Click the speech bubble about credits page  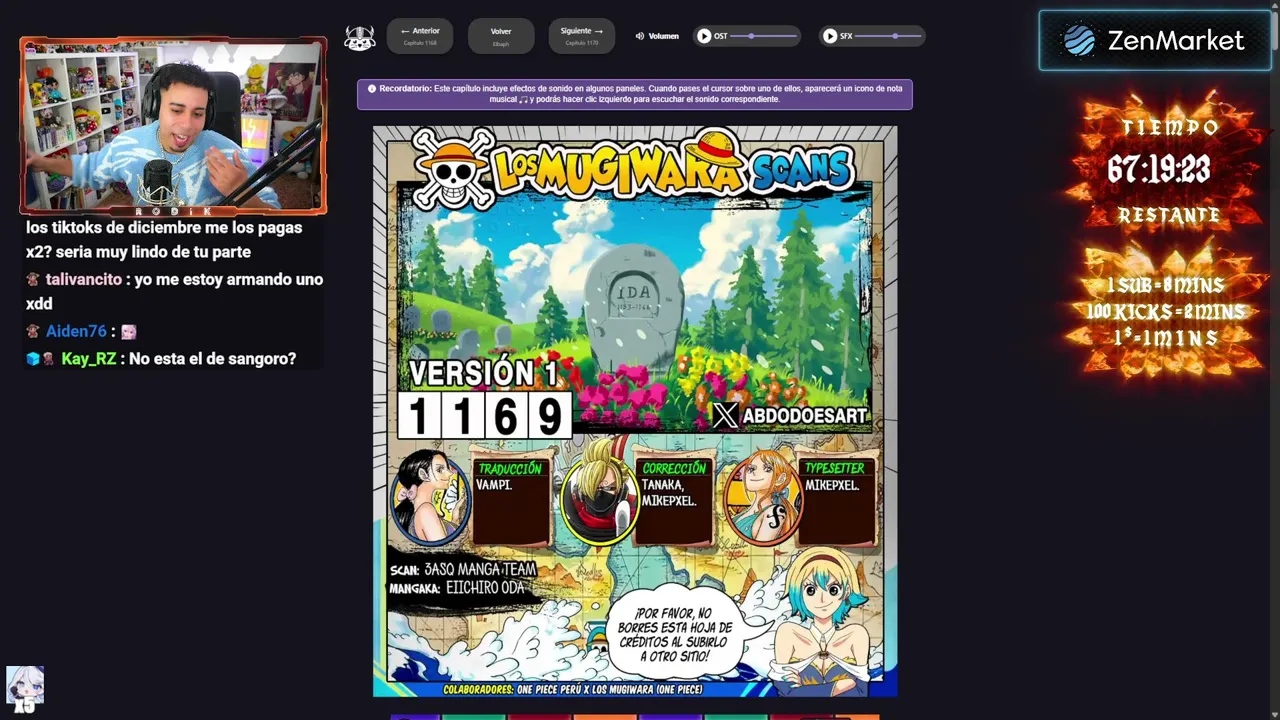coord(674,634)
